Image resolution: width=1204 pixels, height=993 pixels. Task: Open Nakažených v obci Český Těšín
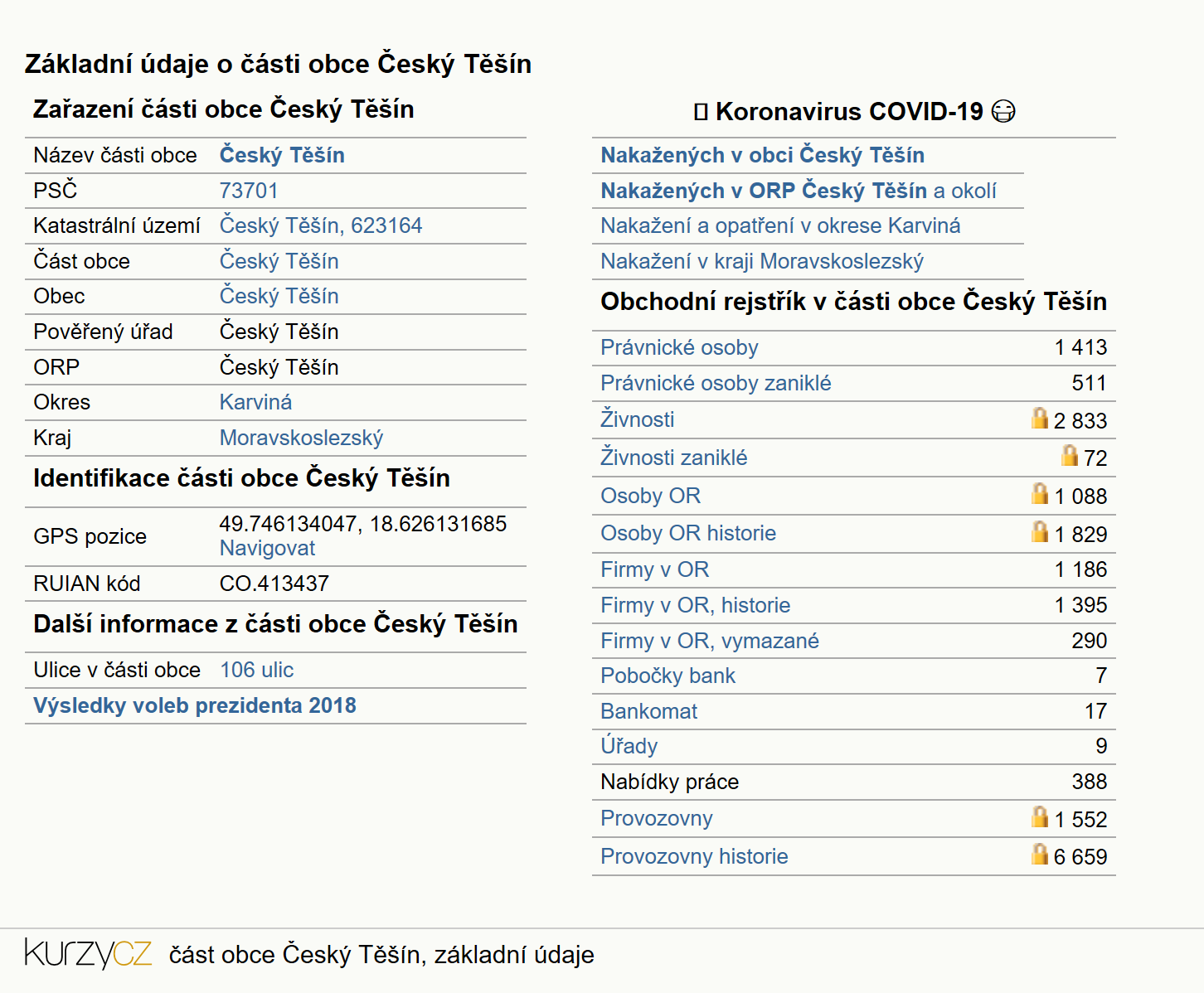763,155
